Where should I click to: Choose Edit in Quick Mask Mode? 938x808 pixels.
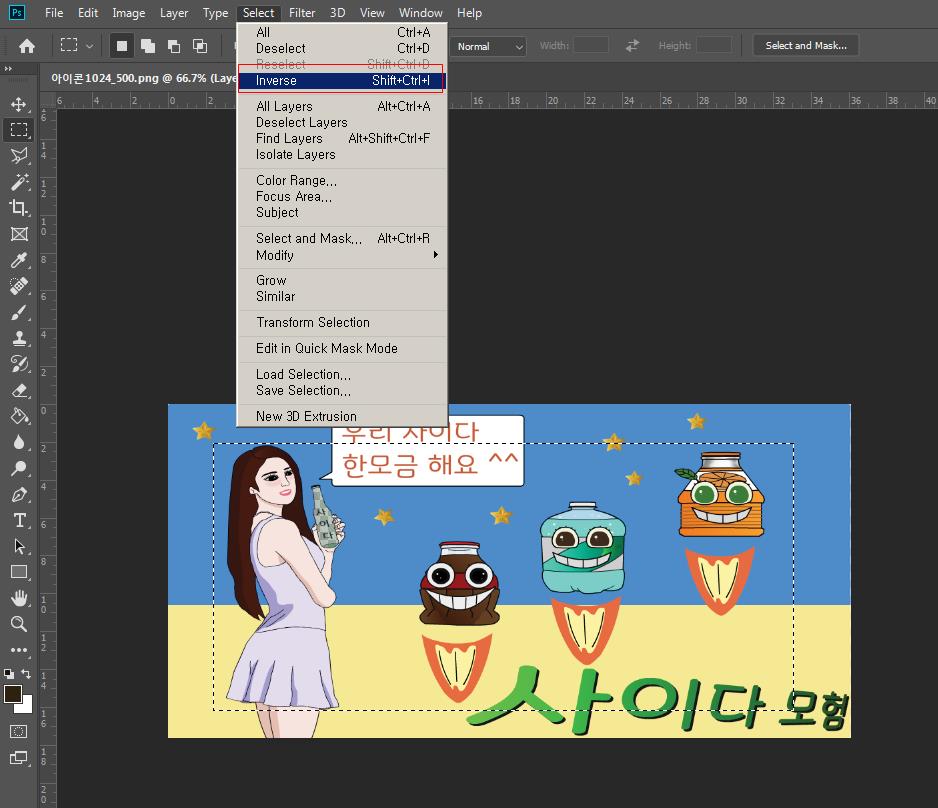(x=342, y=348)
